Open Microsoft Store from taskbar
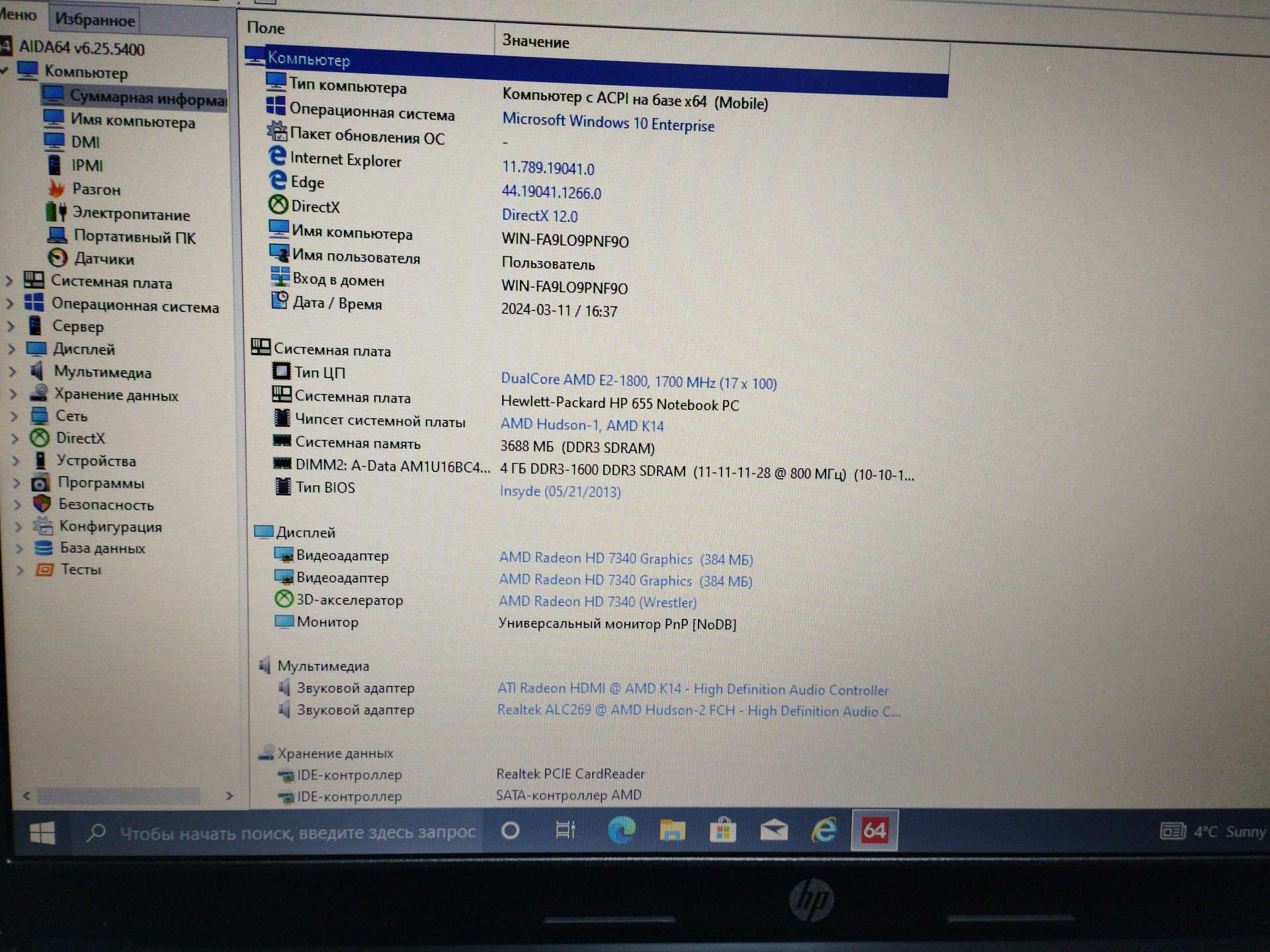The width and height of the screenshot is (1270, 952). point(723,830)
